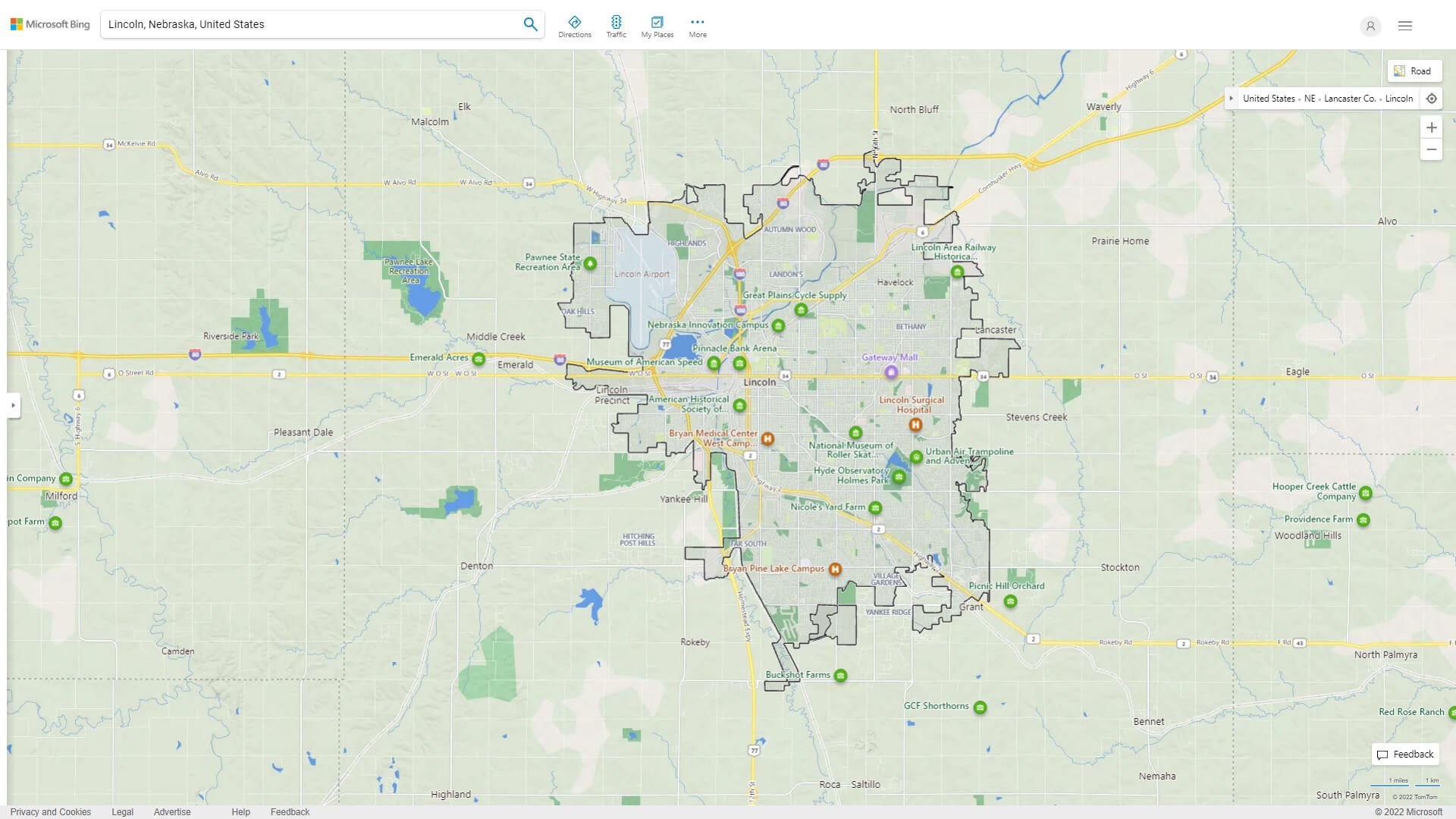Expand the left side panel arrow

point(14,405)
